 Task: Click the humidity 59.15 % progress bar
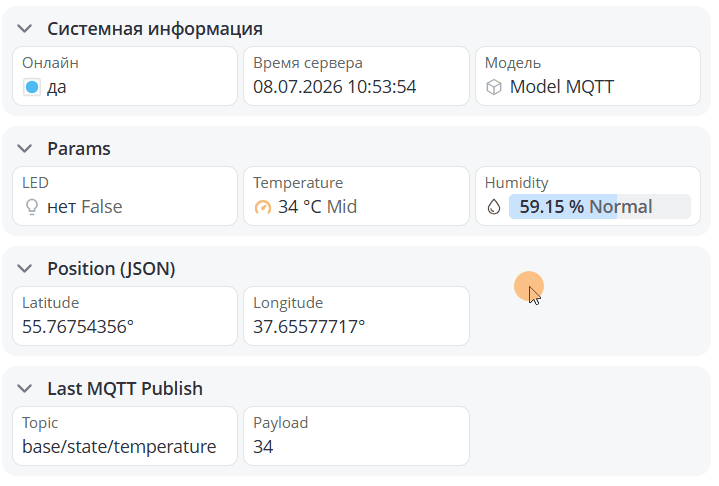pos(600,207)
